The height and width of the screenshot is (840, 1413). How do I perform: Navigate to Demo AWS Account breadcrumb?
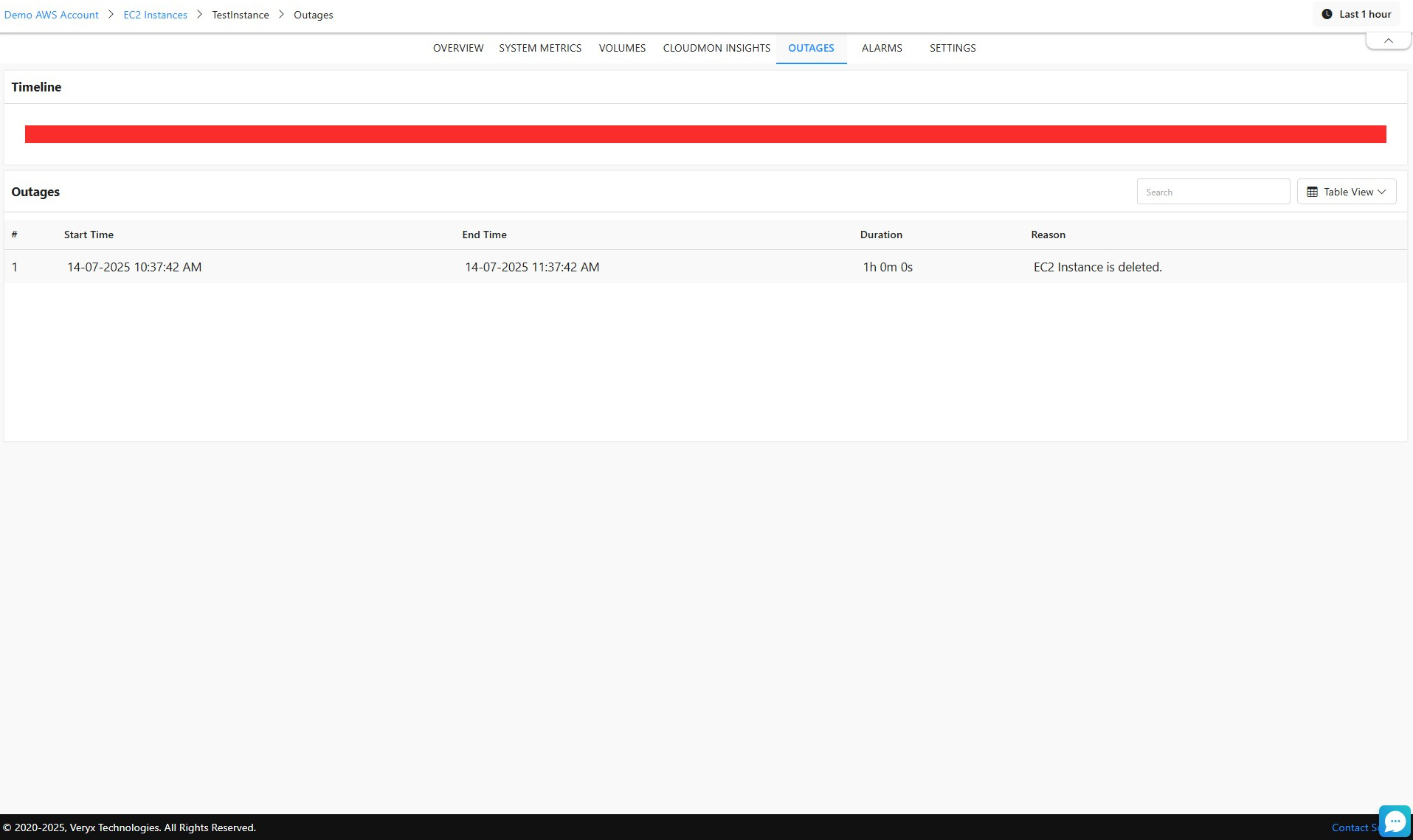pyautogui.click(x=52, y=15)
